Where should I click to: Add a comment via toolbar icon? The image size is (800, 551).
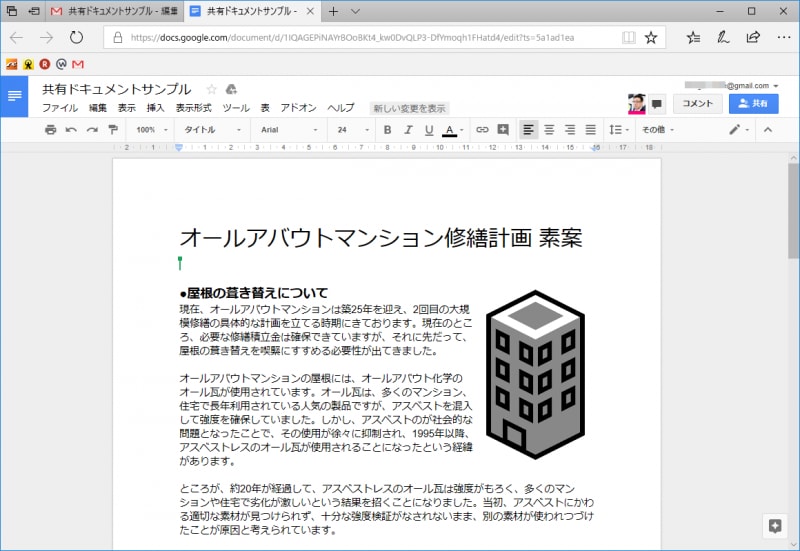coord(503,130)
